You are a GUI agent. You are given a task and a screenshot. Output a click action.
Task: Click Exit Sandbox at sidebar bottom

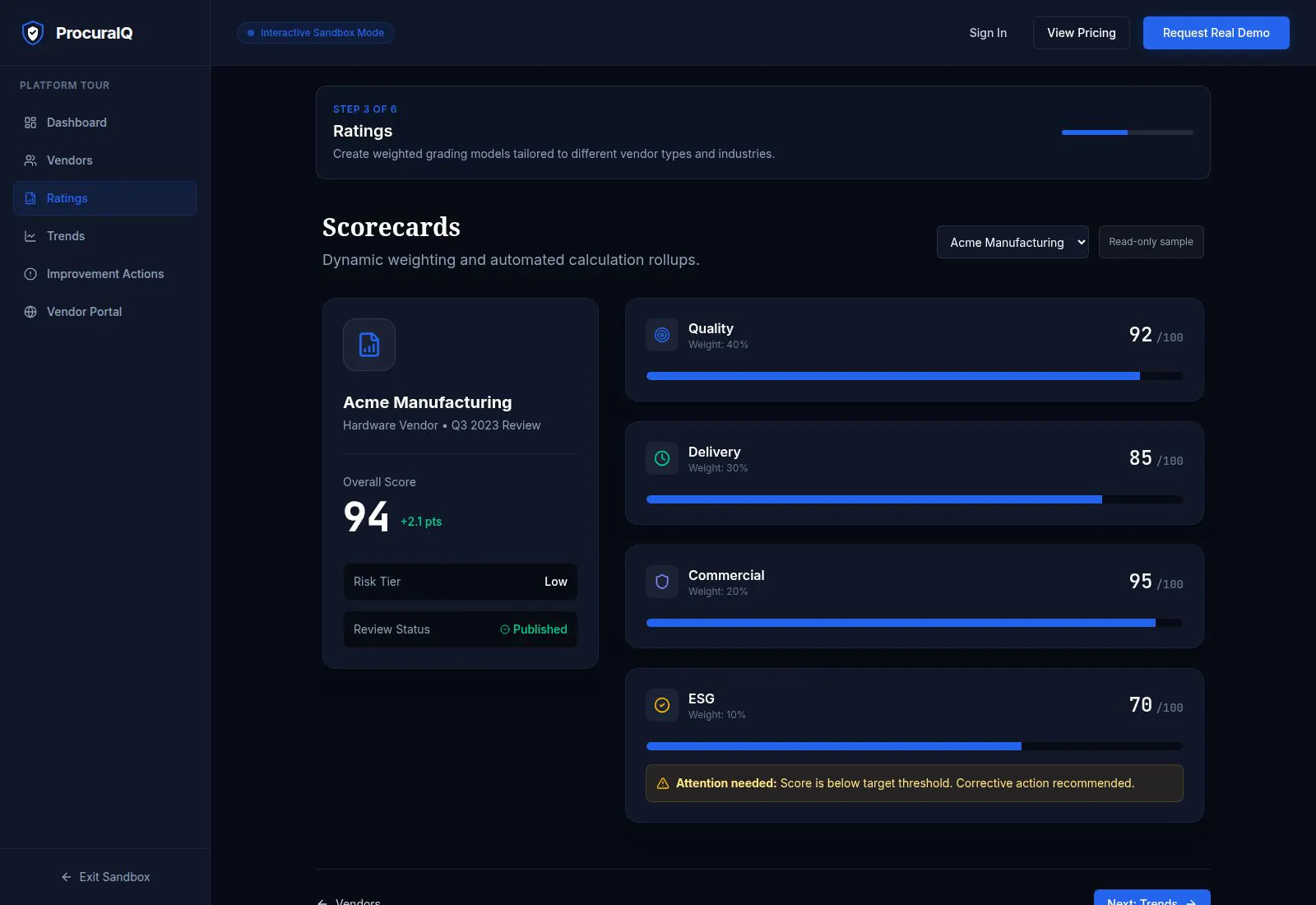pos(105,877)
